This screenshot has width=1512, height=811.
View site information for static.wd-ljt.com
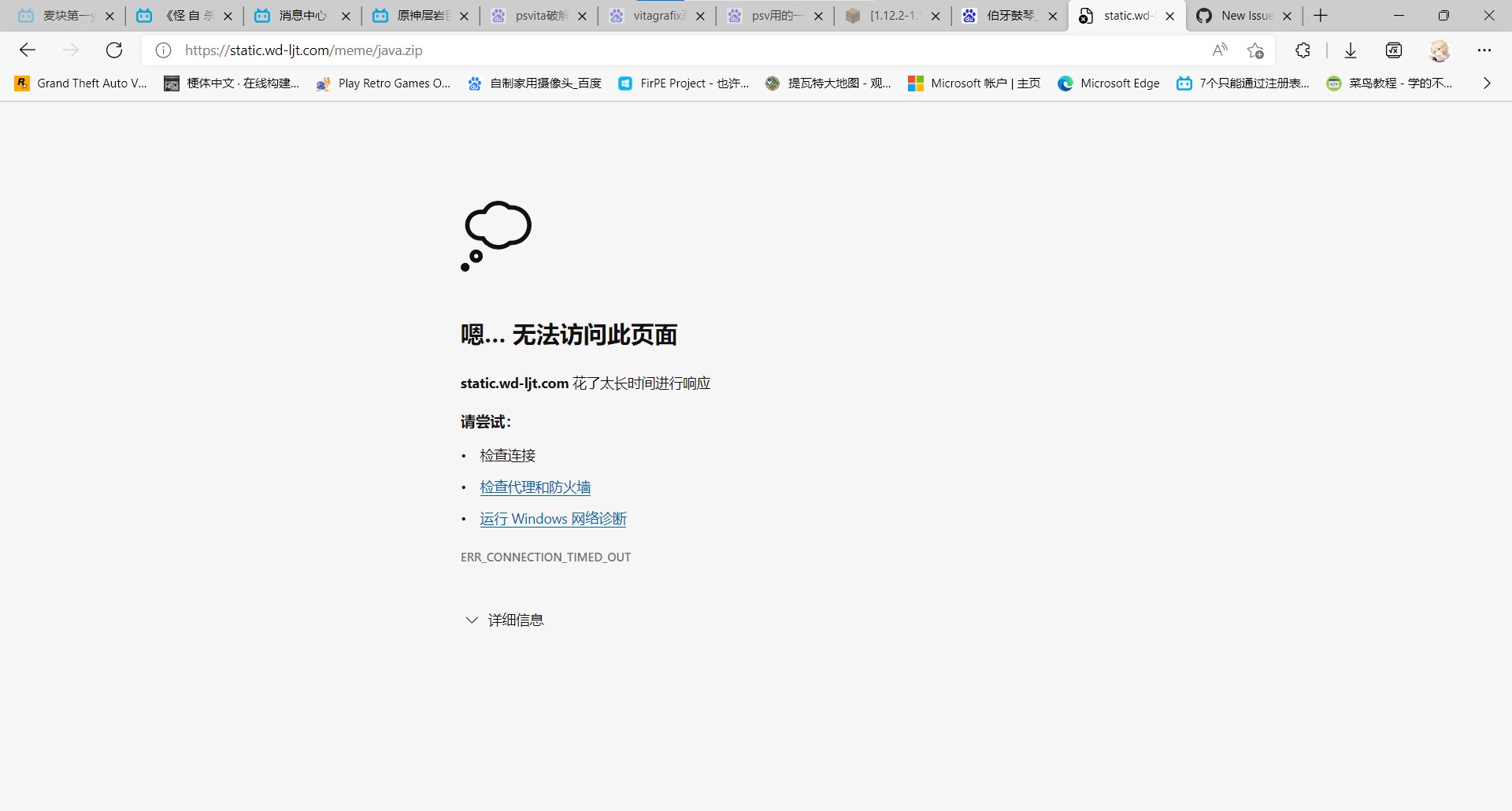(x=163, y=50)
